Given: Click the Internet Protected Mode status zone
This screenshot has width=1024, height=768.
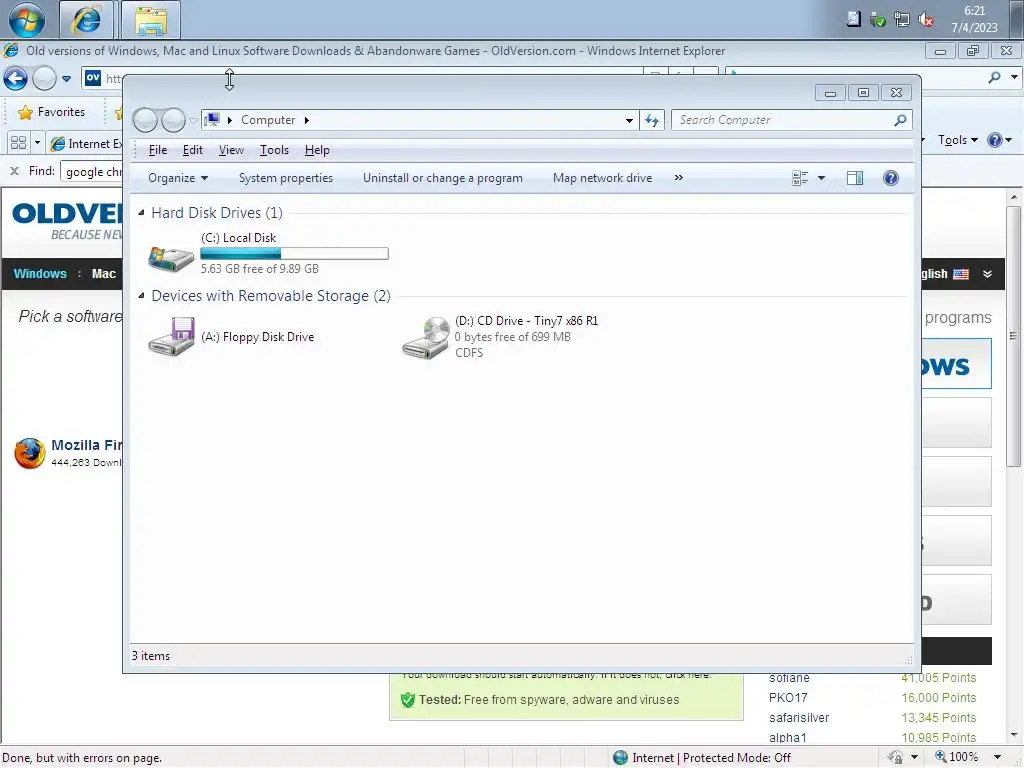Looking at the screenshot, I should (702, 758).
